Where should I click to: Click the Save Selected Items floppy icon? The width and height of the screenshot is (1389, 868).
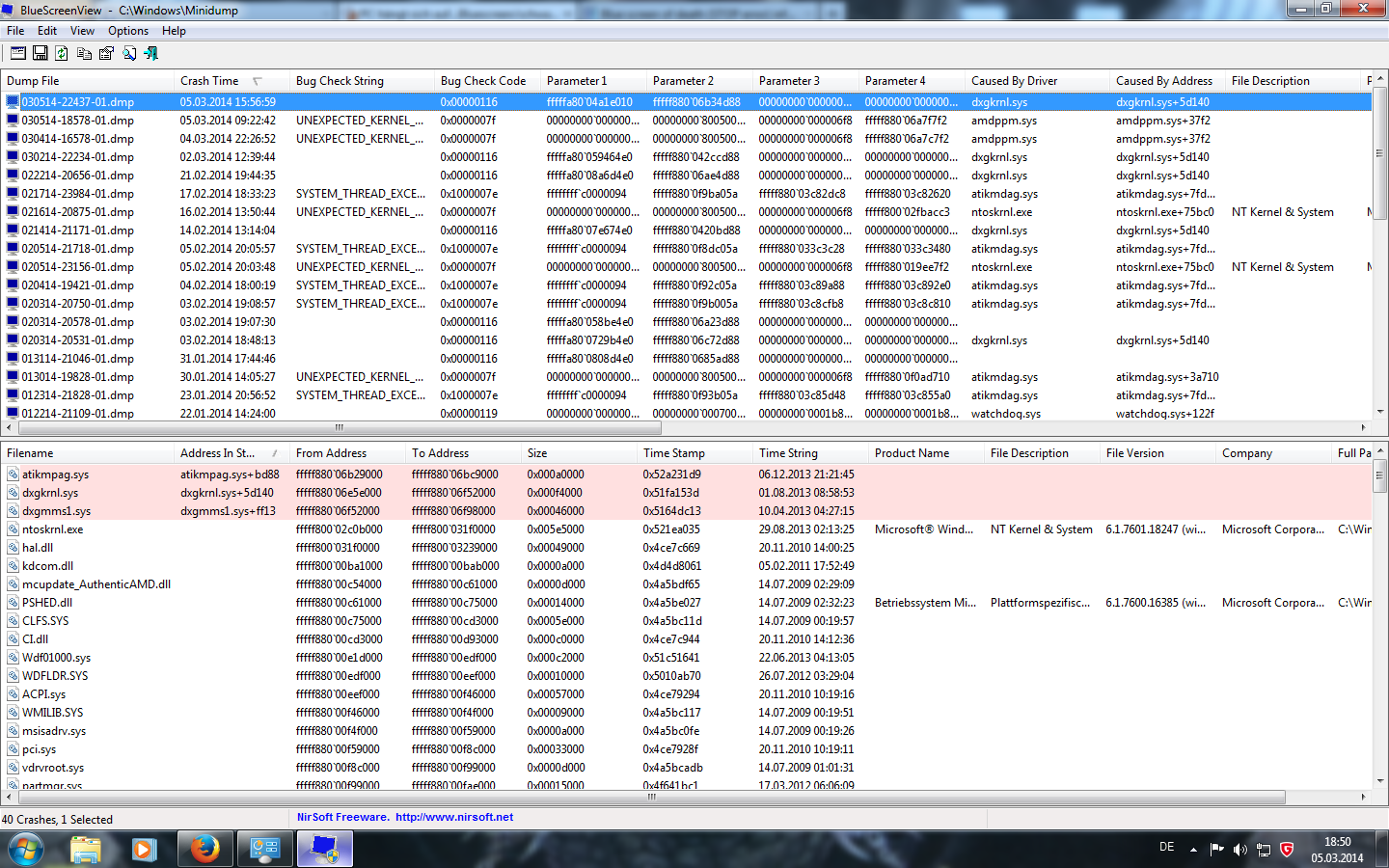point(41,53)
